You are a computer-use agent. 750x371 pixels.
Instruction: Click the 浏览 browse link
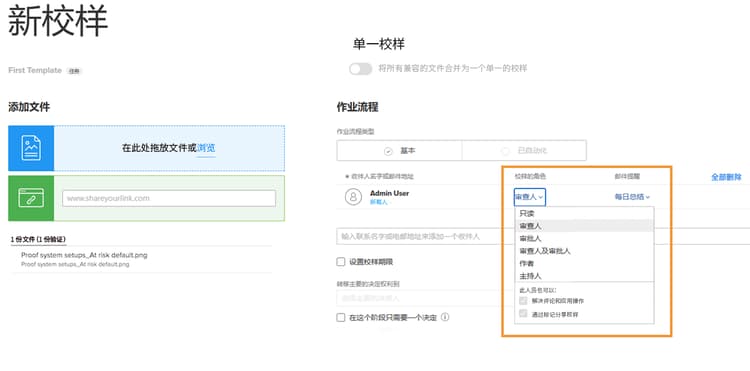click(206, 148)
